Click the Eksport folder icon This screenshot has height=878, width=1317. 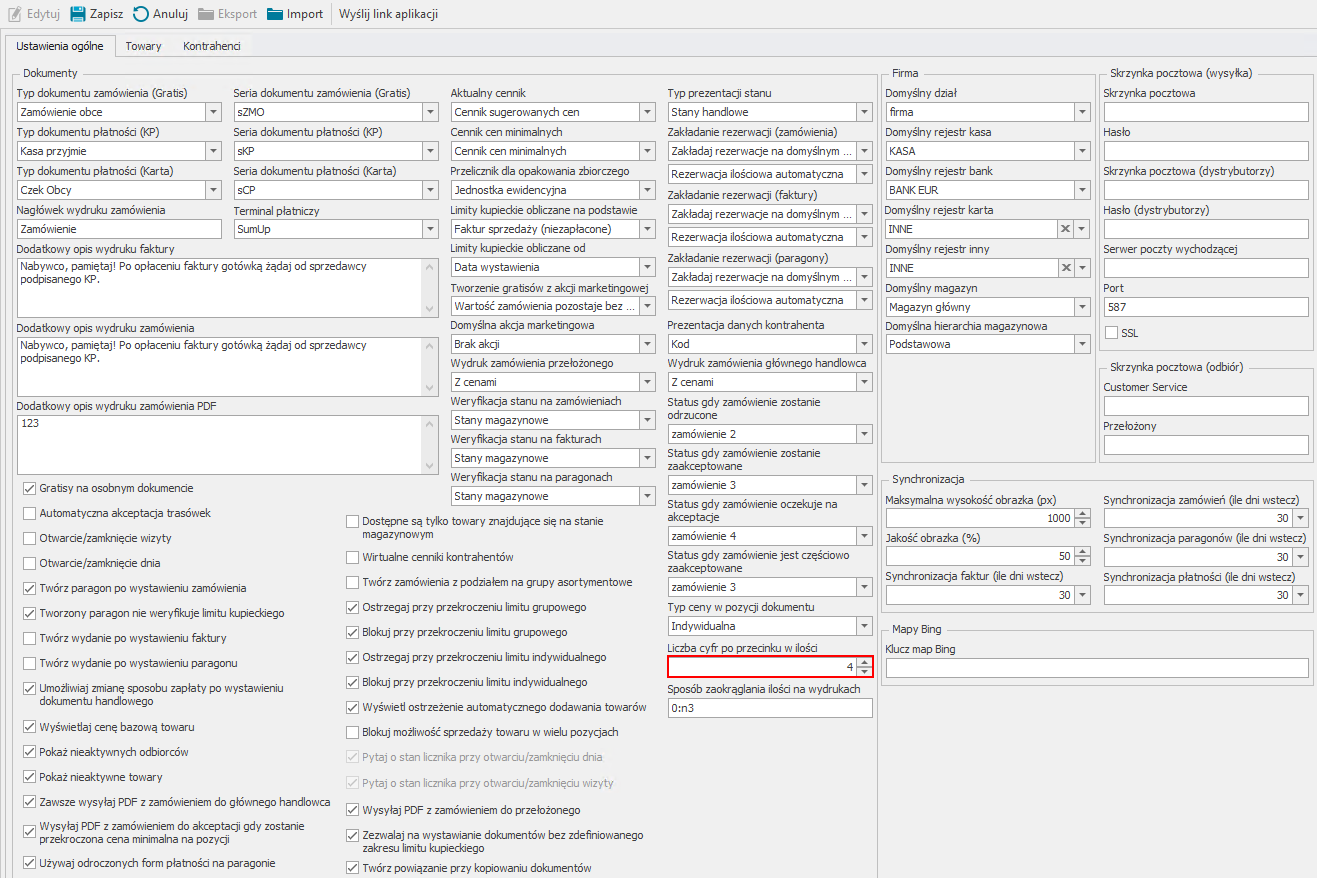coord(206,14)
